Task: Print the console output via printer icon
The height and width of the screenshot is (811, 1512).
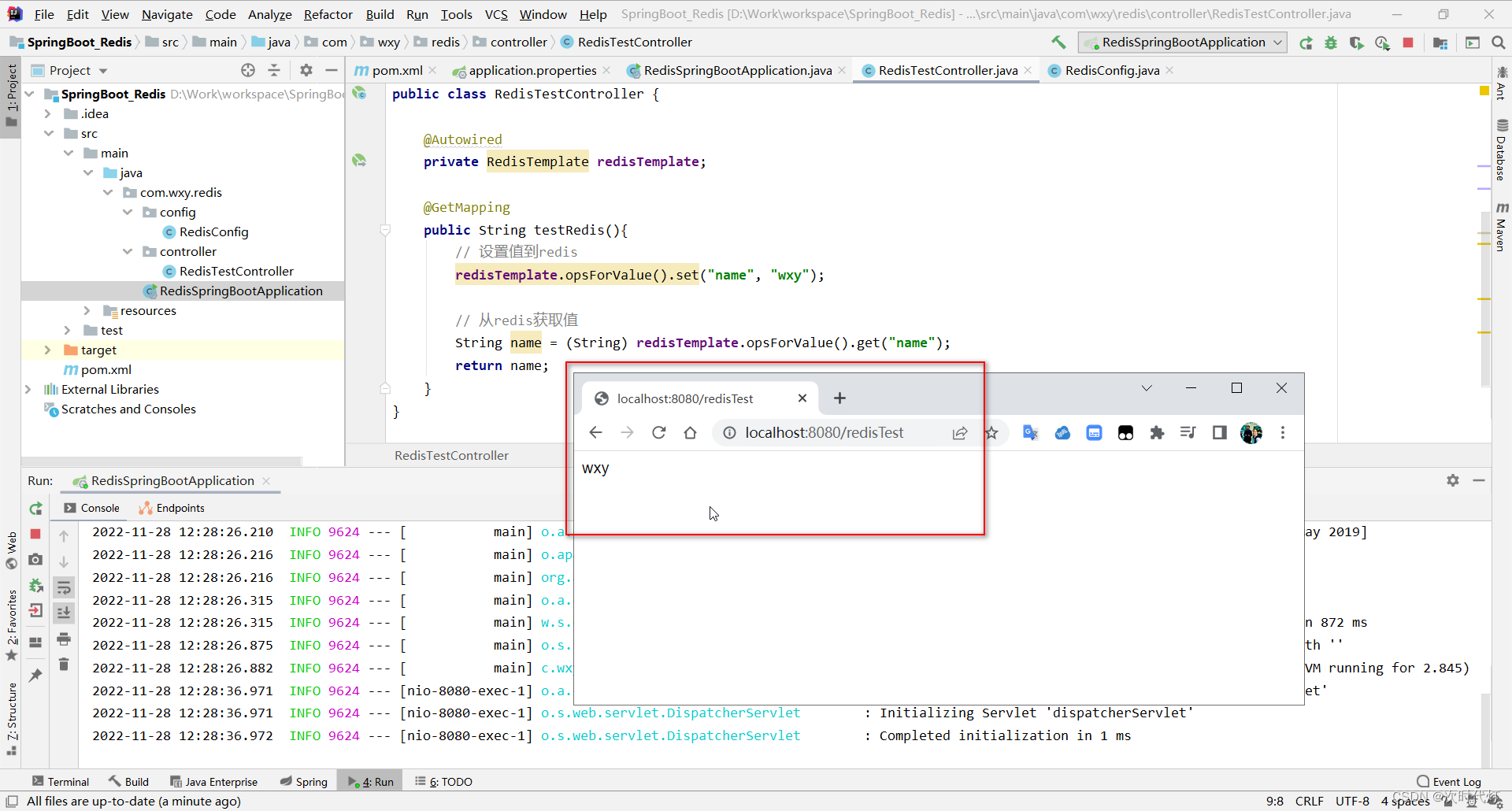Action: [x=63, y=640]
